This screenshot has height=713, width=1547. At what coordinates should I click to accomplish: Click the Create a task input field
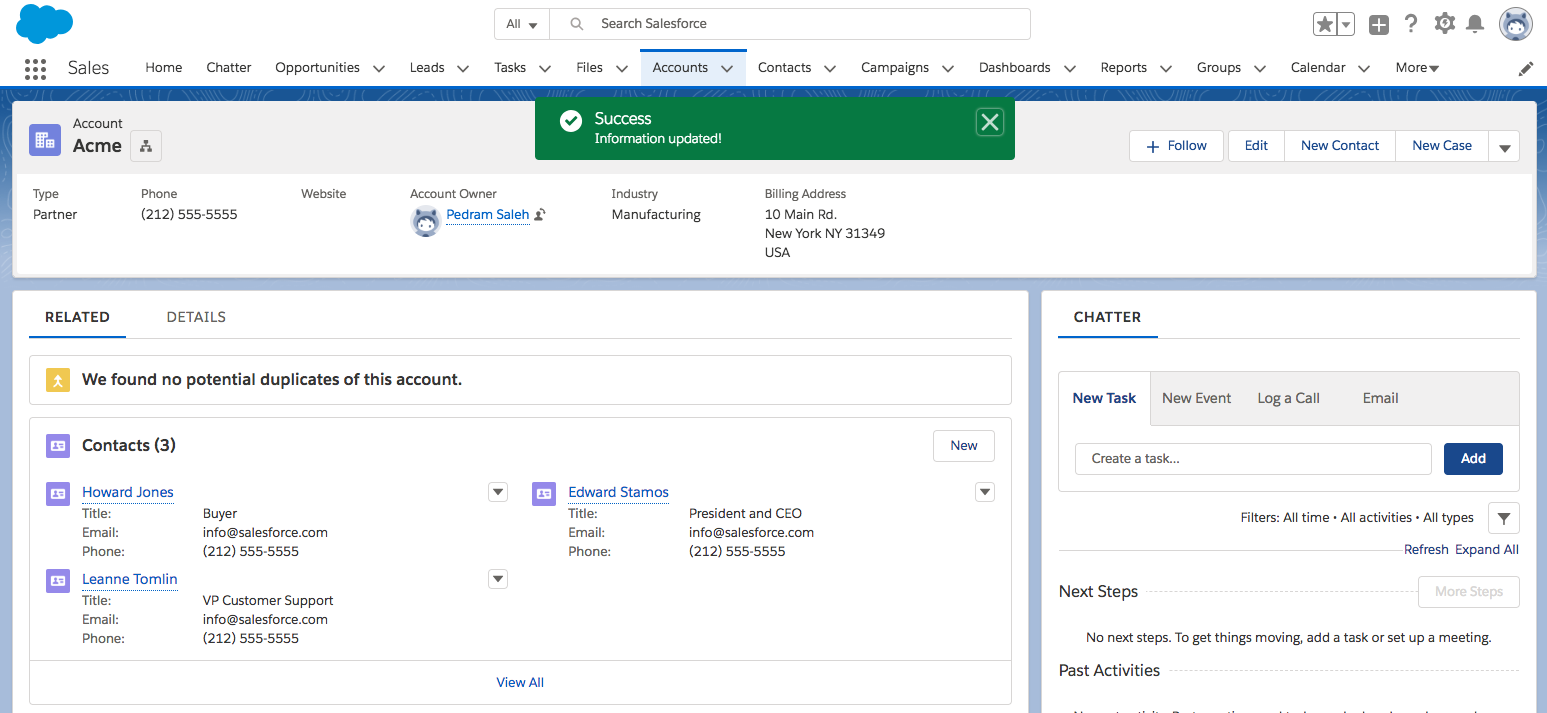coord(1253,459)
